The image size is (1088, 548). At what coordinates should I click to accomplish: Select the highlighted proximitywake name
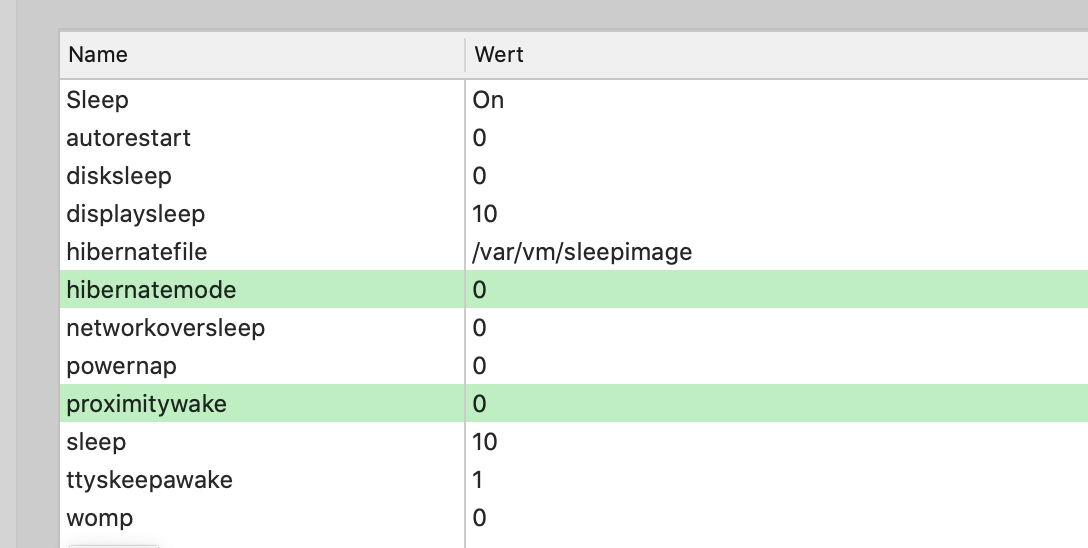146,404
